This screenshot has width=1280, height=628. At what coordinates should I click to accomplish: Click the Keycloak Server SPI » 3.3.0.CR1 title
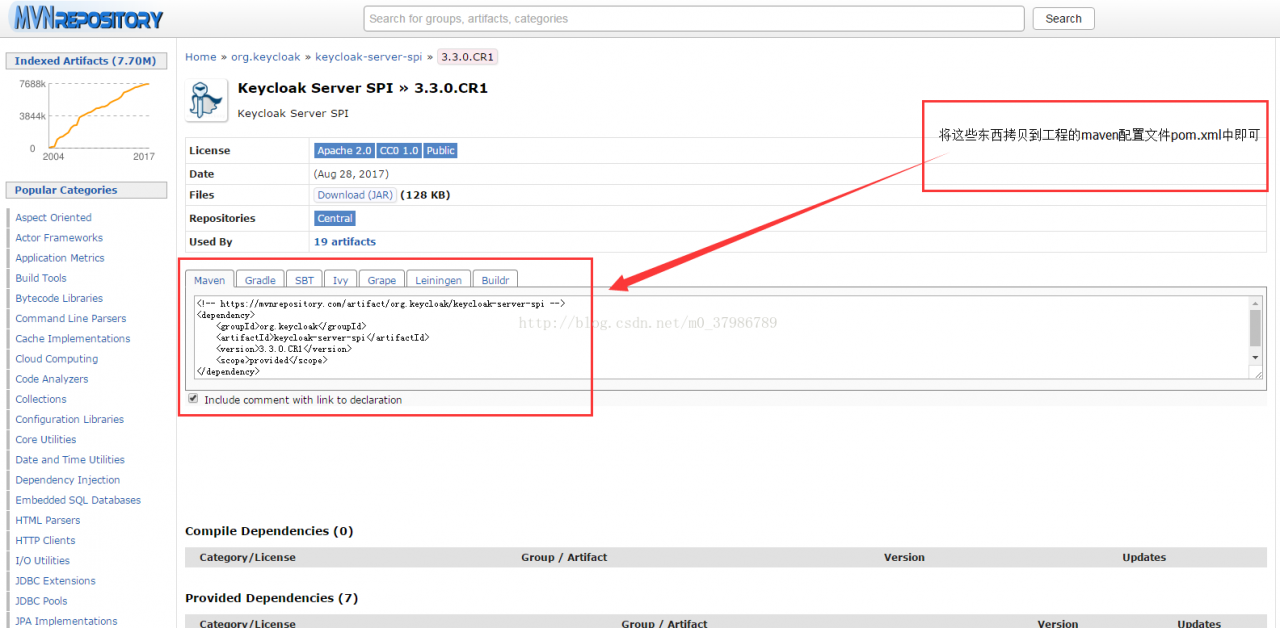point(363,88)
